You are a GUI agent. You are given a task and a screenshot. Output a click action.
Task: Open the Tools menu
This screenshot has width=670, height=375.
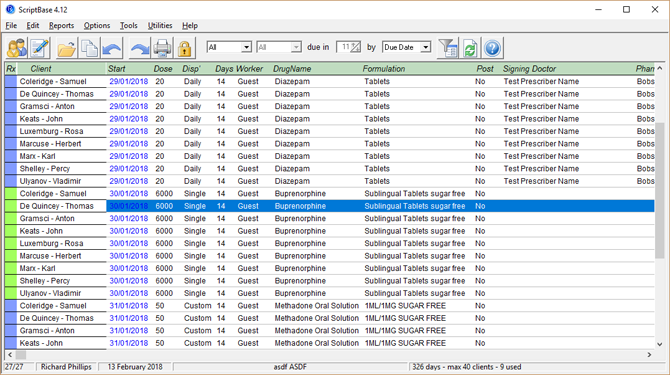tap(129, 26)
